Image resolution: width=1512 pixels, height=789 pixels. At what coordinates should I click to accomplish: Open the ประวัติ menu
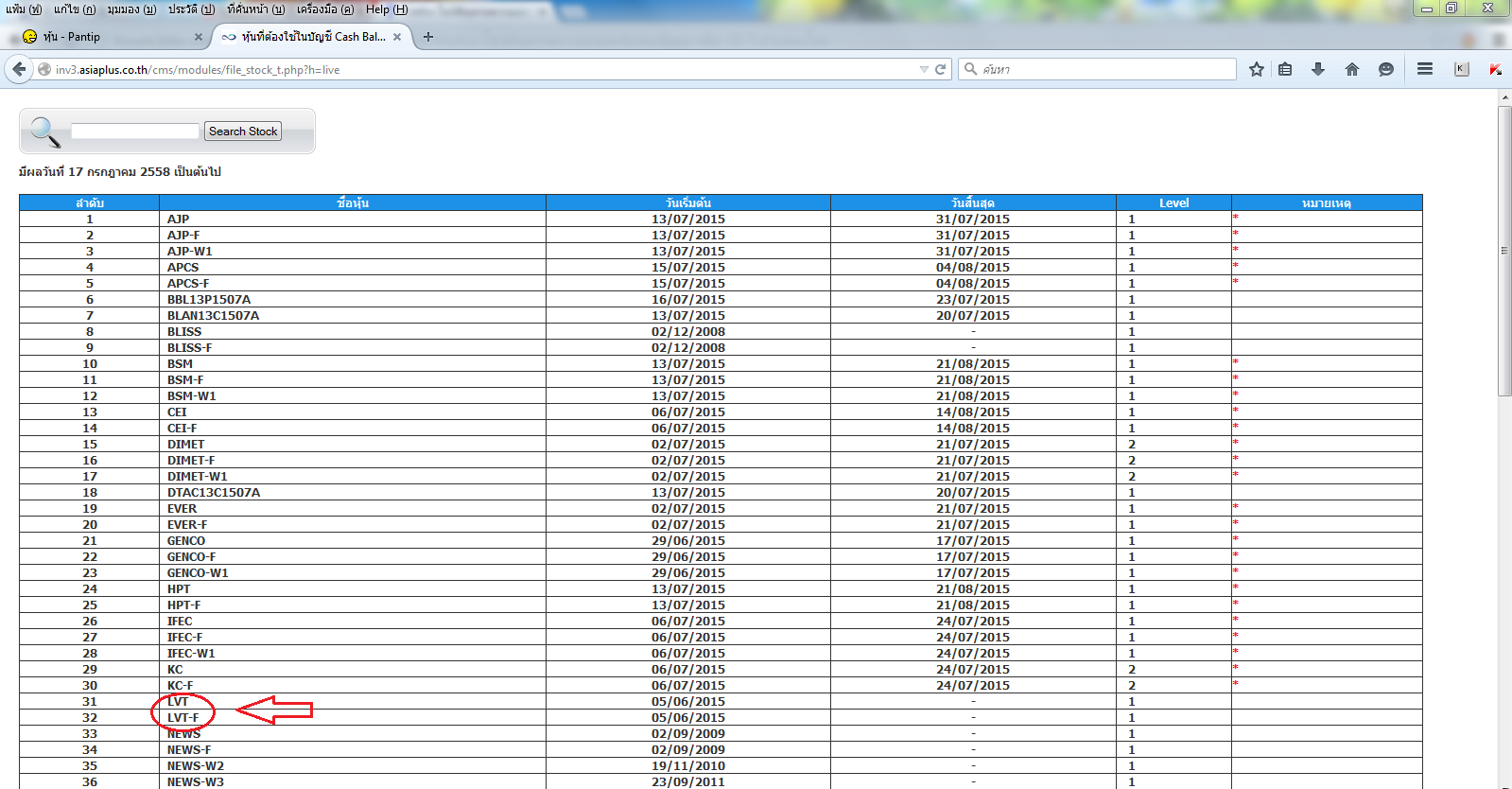tap(191, 9)
